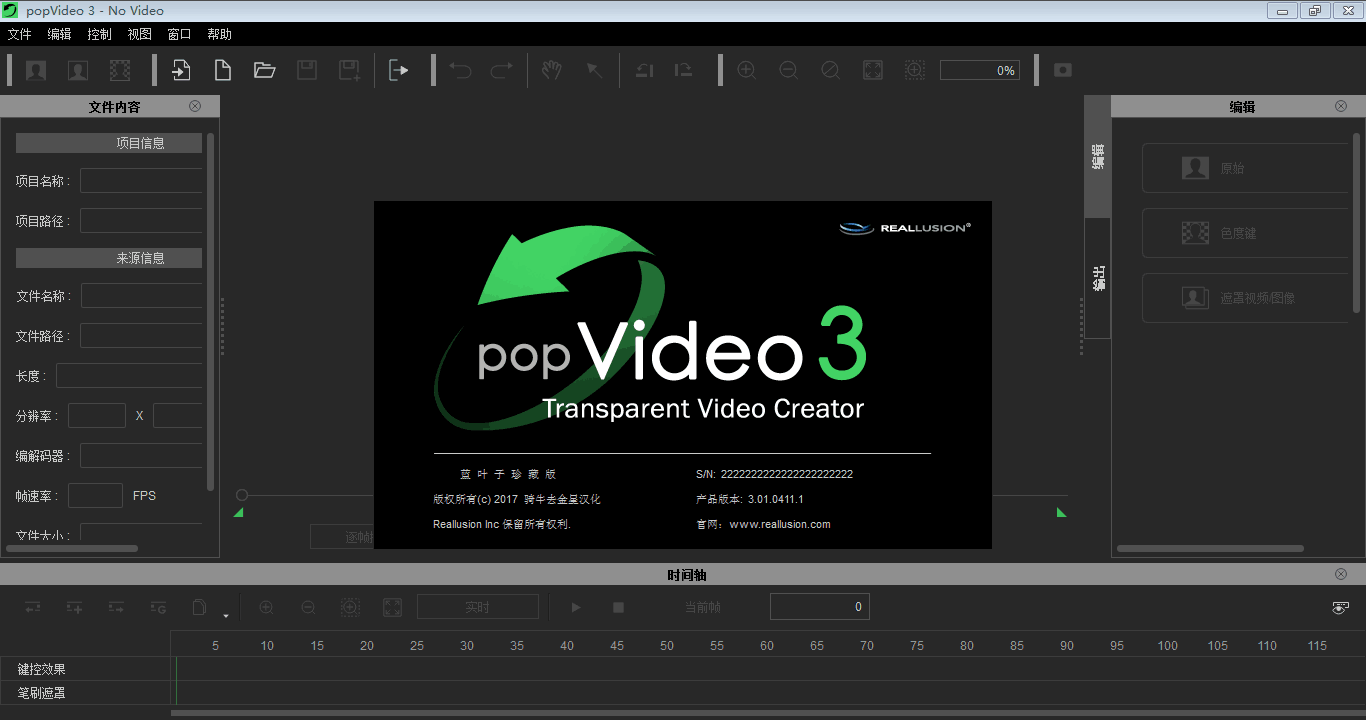This screenshot has height=720, width=1366.
Task: Click the zoom out magnifier in top toolbar
Action: [788, 70]
